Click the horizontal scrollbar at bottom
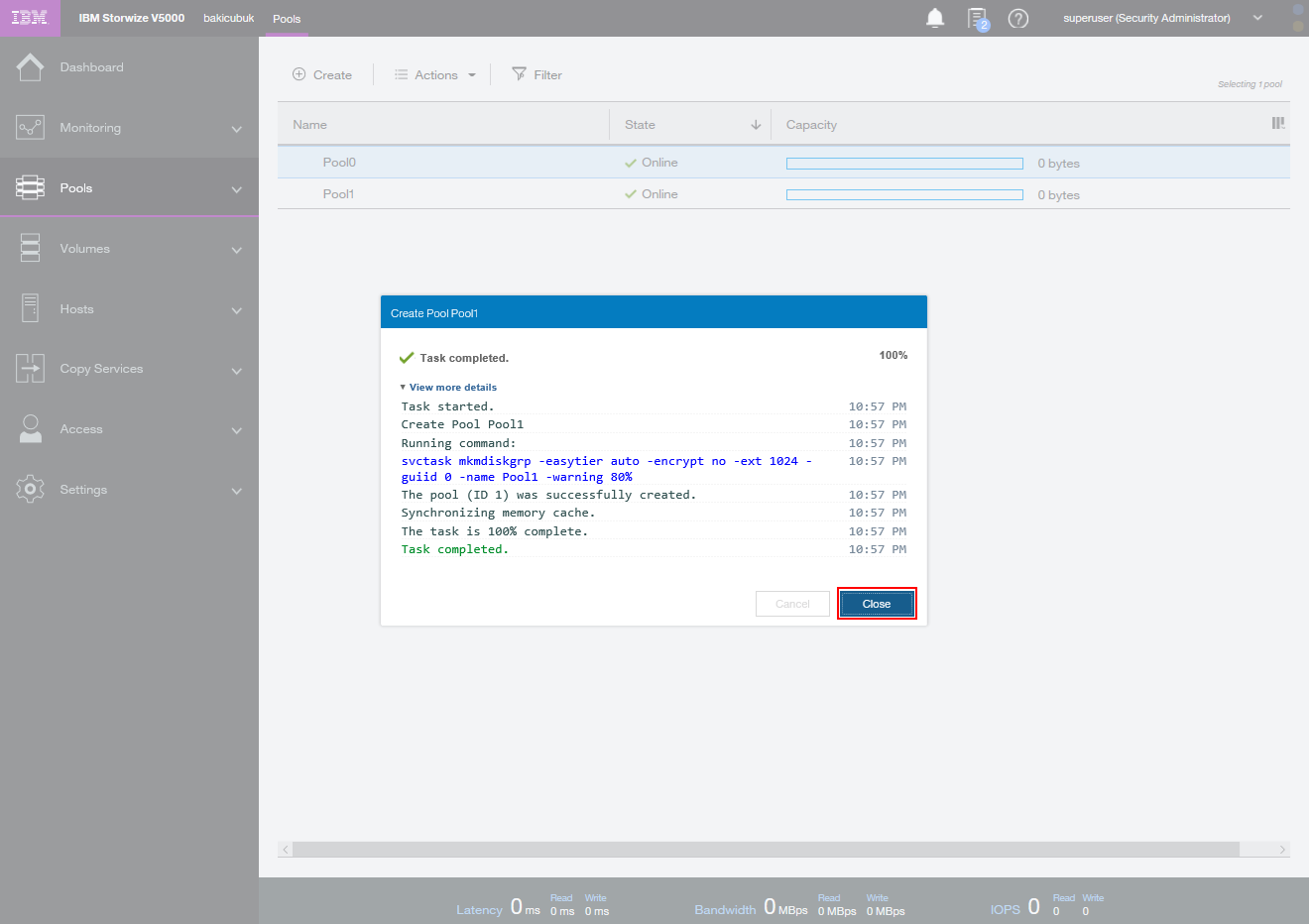This screenshot has width=1309, height=924. [766, 850]
